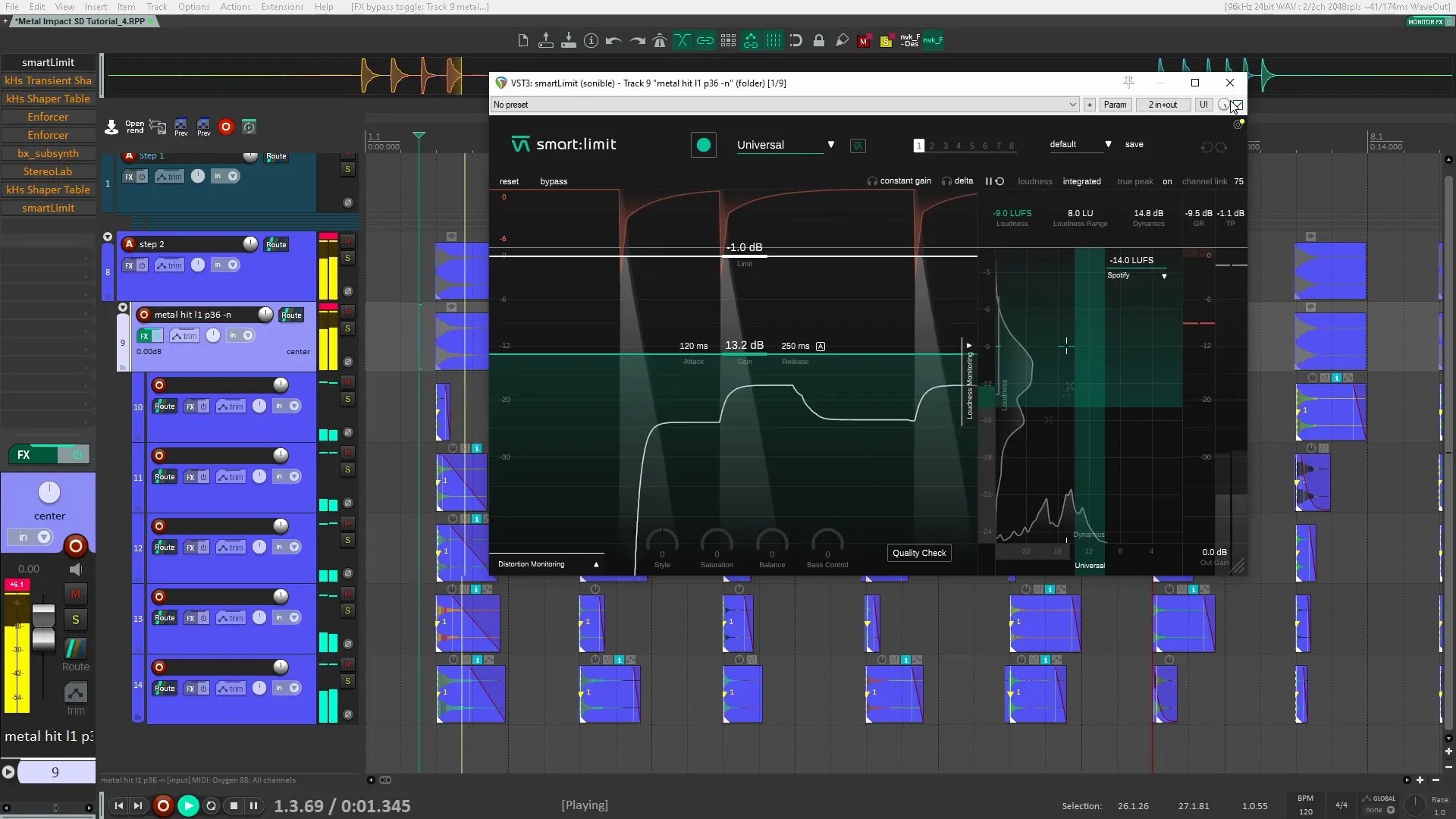Select StereoLab in the FX list
Screen dimensions: 1456x819
(48, 171)
